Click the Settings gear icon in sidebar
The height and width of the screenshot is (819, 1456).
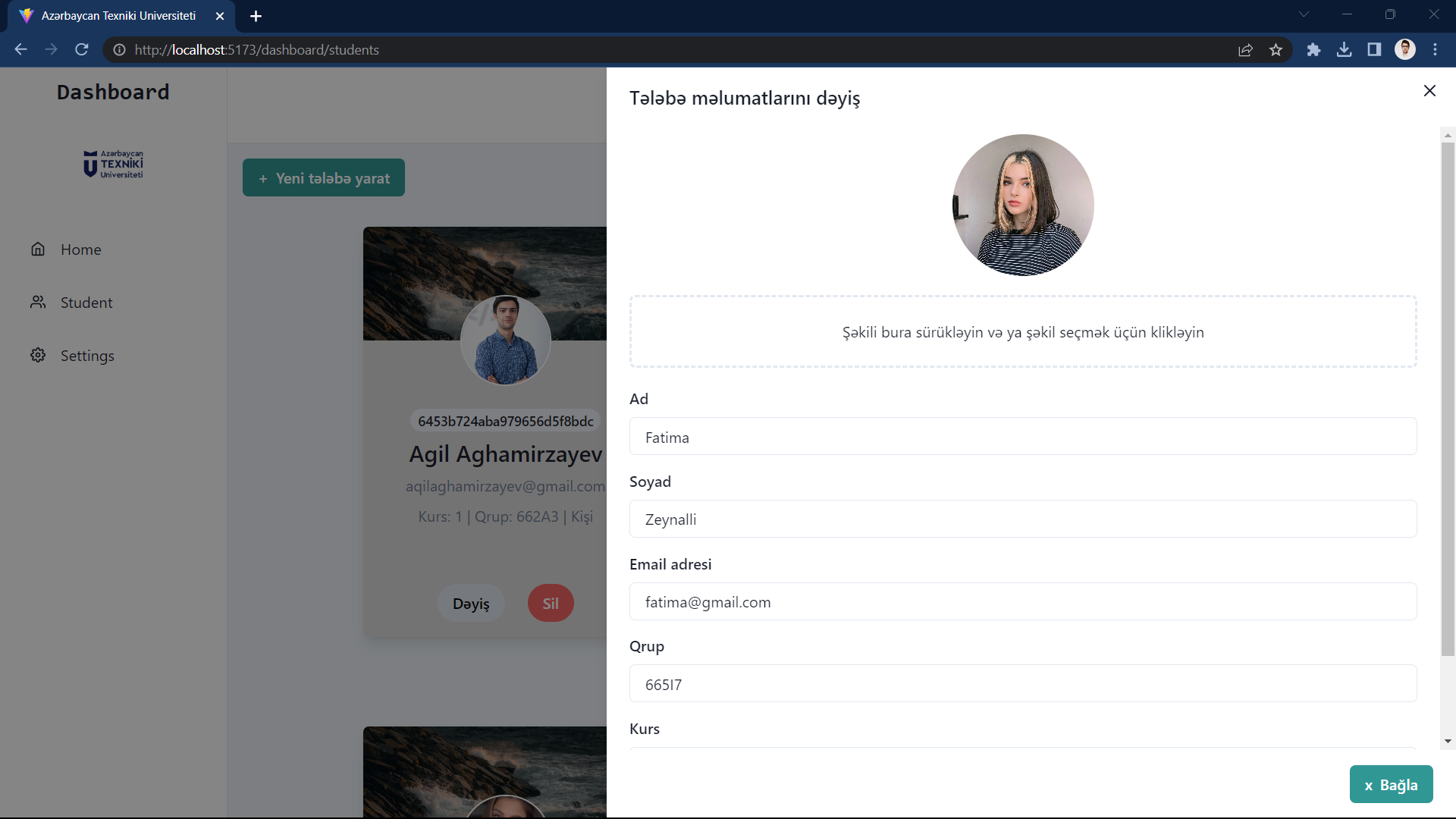[x=38, y=356]
